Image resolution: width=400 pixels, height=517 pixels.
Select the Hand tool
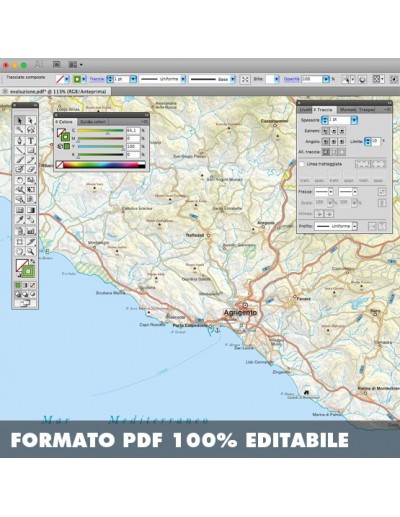[20, 251]
